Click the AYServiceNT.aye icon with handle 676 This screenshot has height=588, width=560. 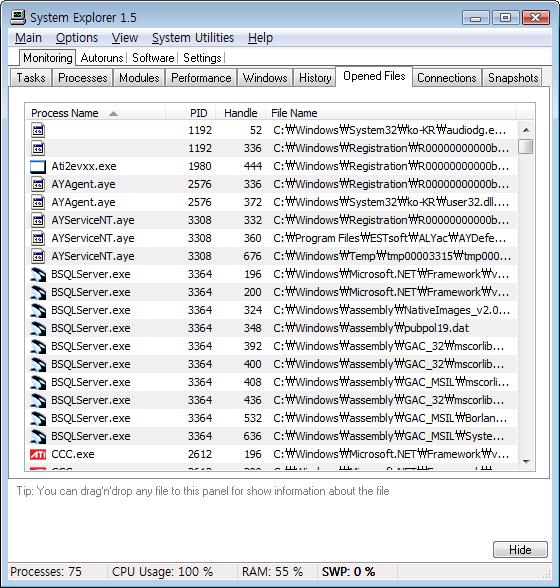[38, 256]
